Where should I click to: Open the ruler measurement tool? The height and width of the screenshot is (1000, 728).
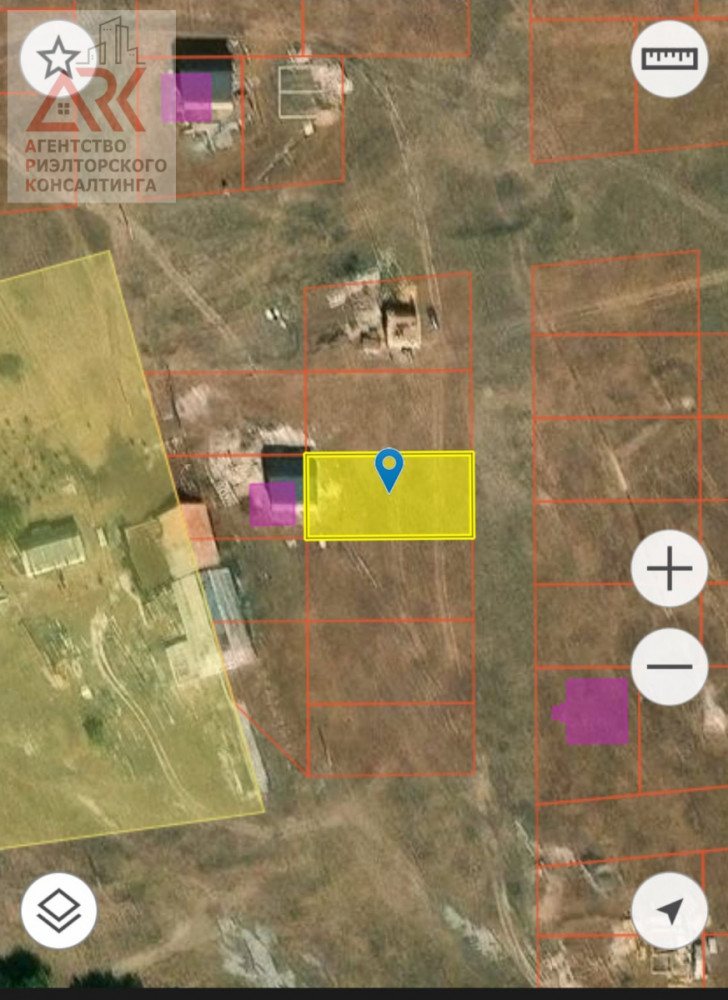669,58
